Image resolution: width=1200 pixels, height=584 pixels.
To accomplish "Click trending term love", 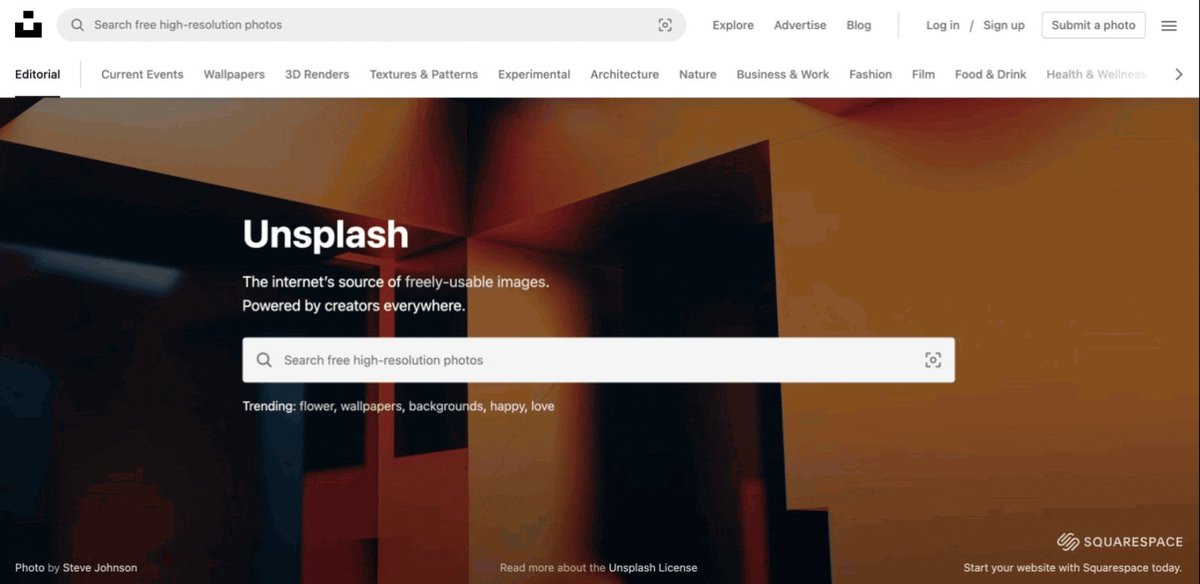I will point(542,406).
